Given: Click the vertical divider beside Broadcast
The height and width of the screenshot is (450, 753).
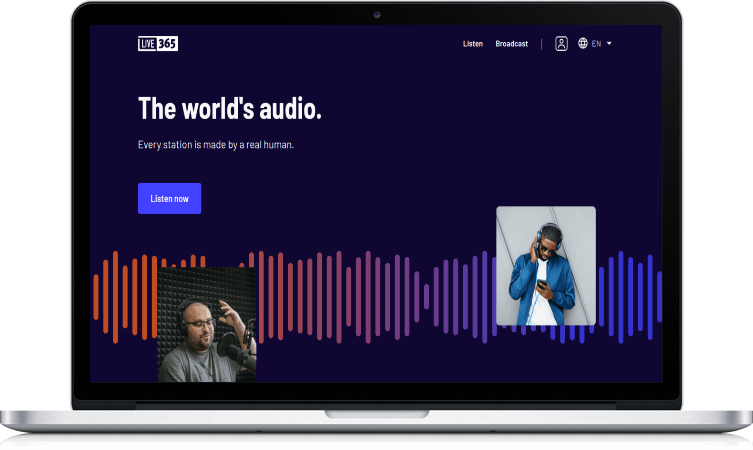Looking at the screenshot, I should pyautogui.click(x=542, y=44).
